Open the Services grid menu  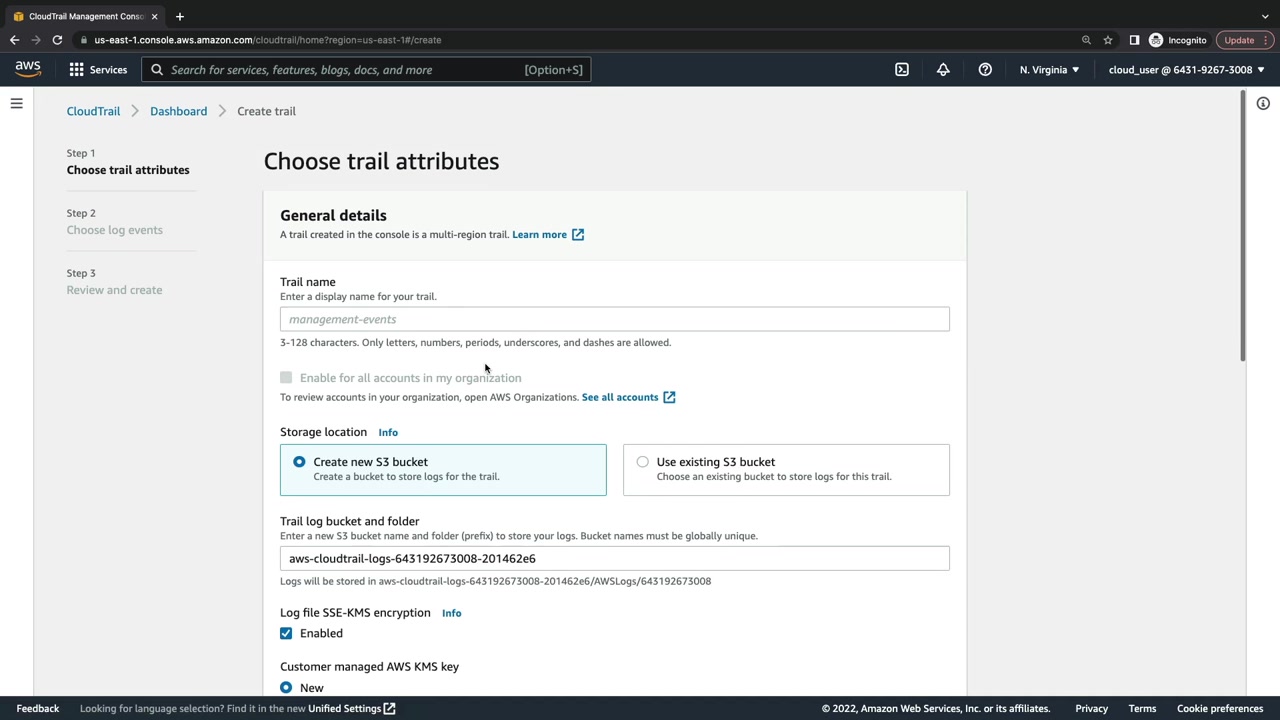pyautogui.click(x=98, y=70)
